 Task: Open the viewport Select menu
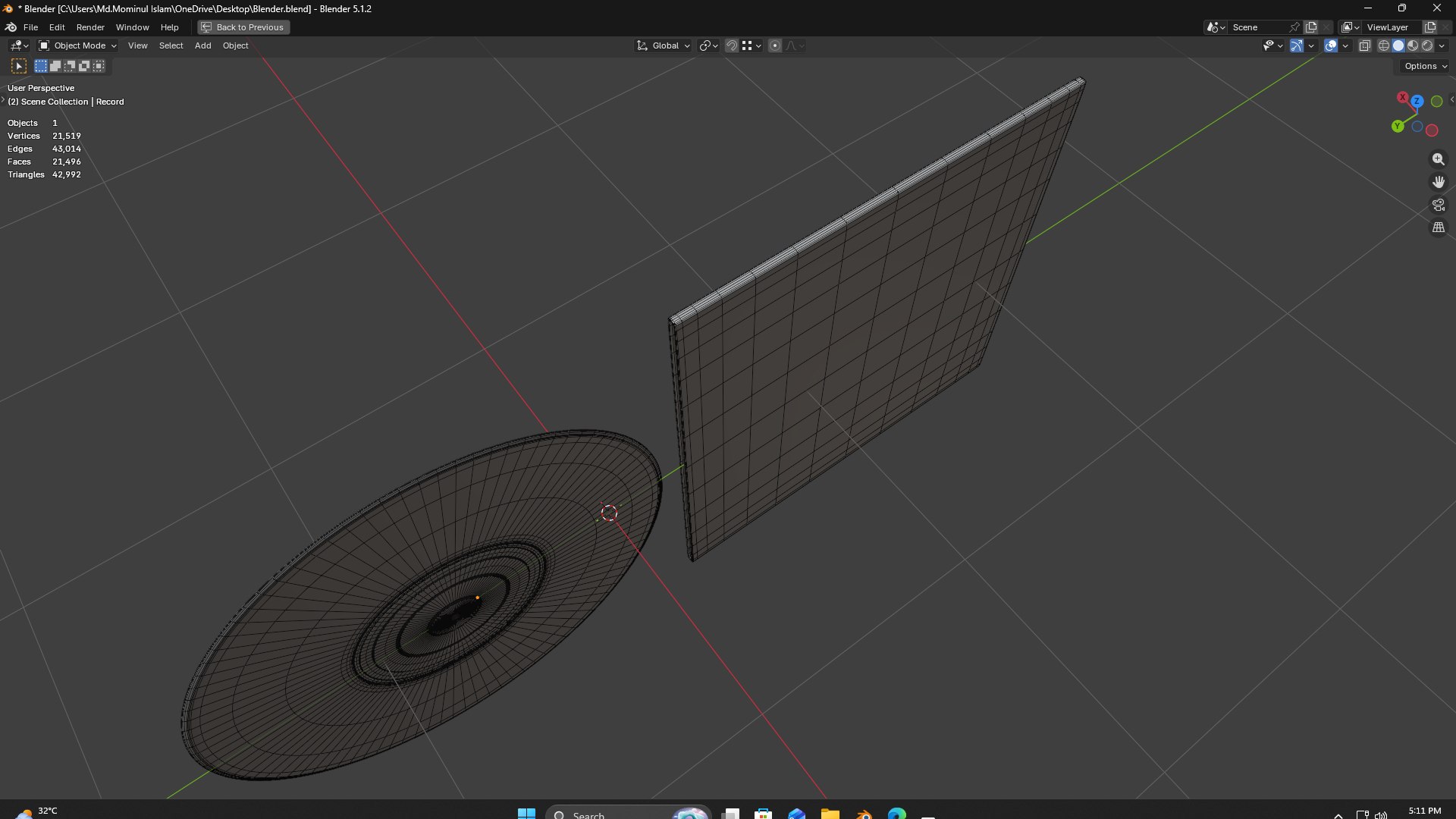pos(171,45)
